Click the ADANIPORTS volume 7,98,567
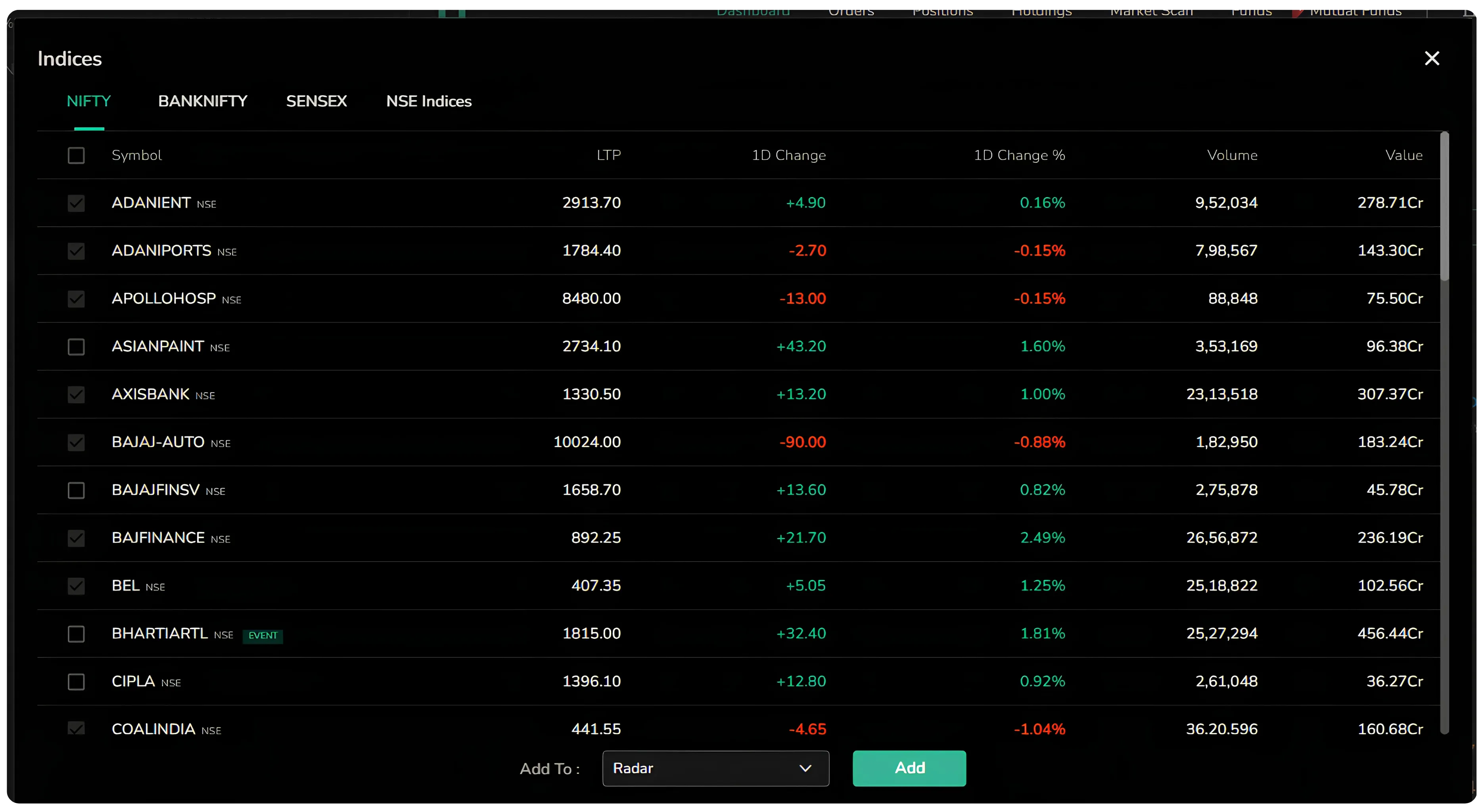 (x=1226, y=251)
